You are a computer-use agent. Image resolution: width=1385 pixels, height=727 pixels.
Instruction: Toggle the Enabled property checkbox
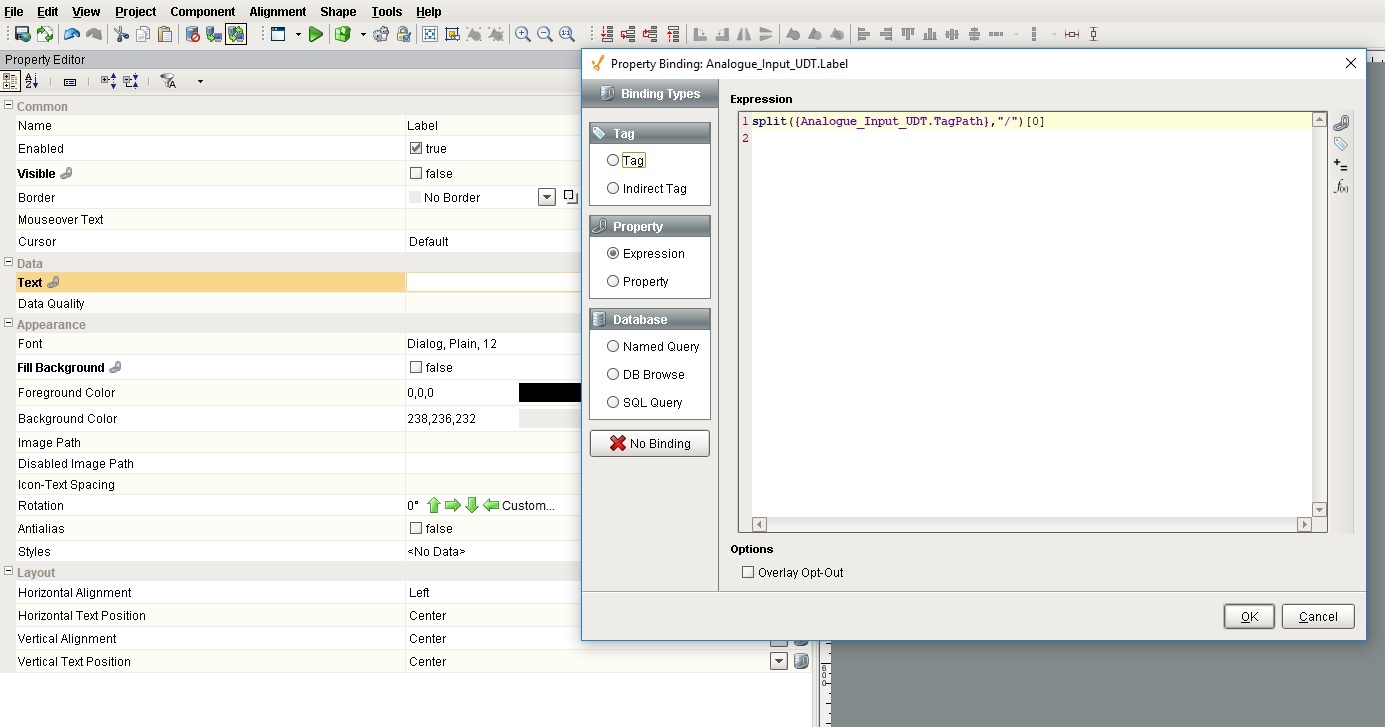coord(416,148)
